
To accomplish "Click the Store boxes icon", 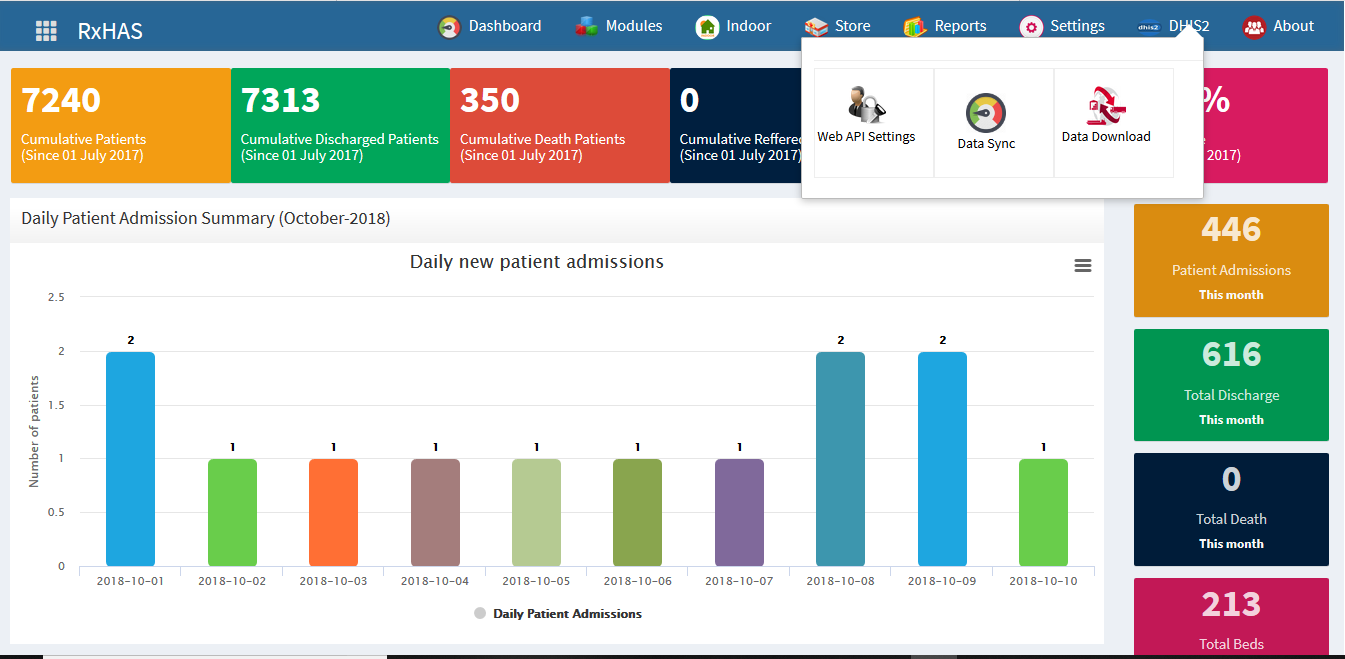I will point(816,27).
